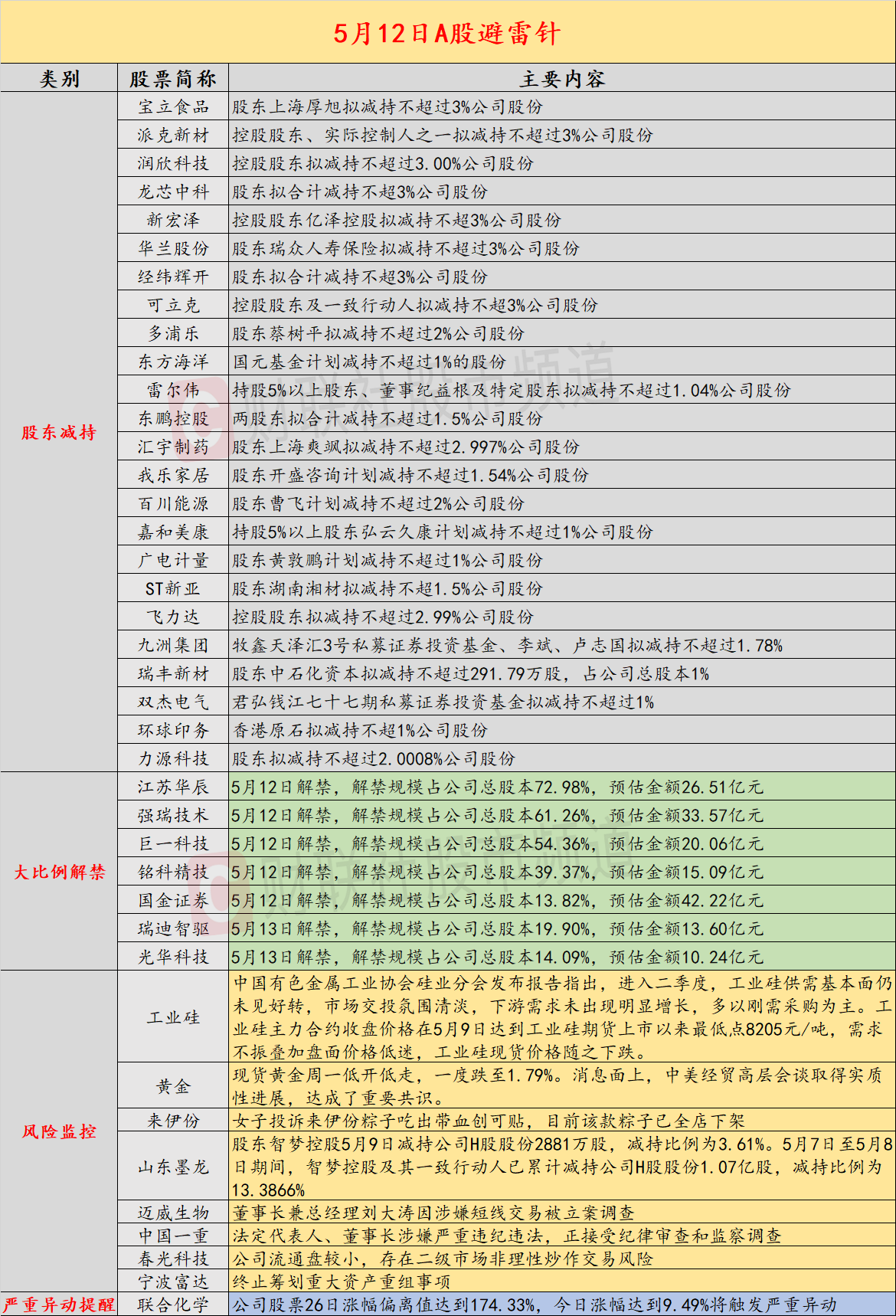This screenshot has height=1316, width=896.
Task: Select stock name 双杰电气
Action: 173,702
